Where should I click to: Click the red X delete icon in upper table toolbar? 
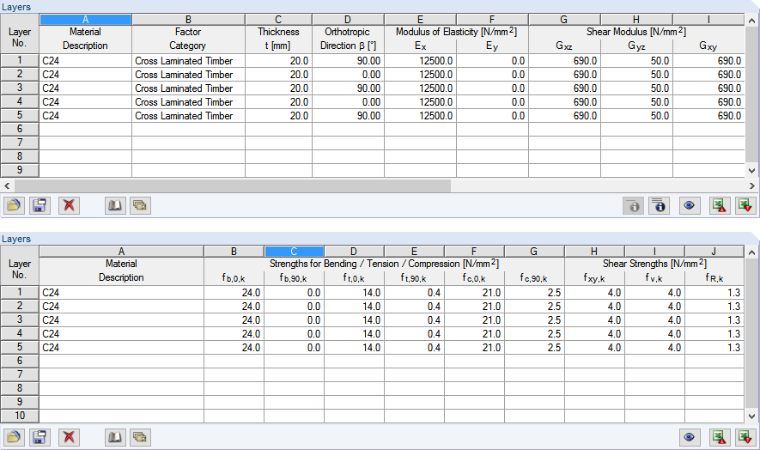(x=69, y=206)
